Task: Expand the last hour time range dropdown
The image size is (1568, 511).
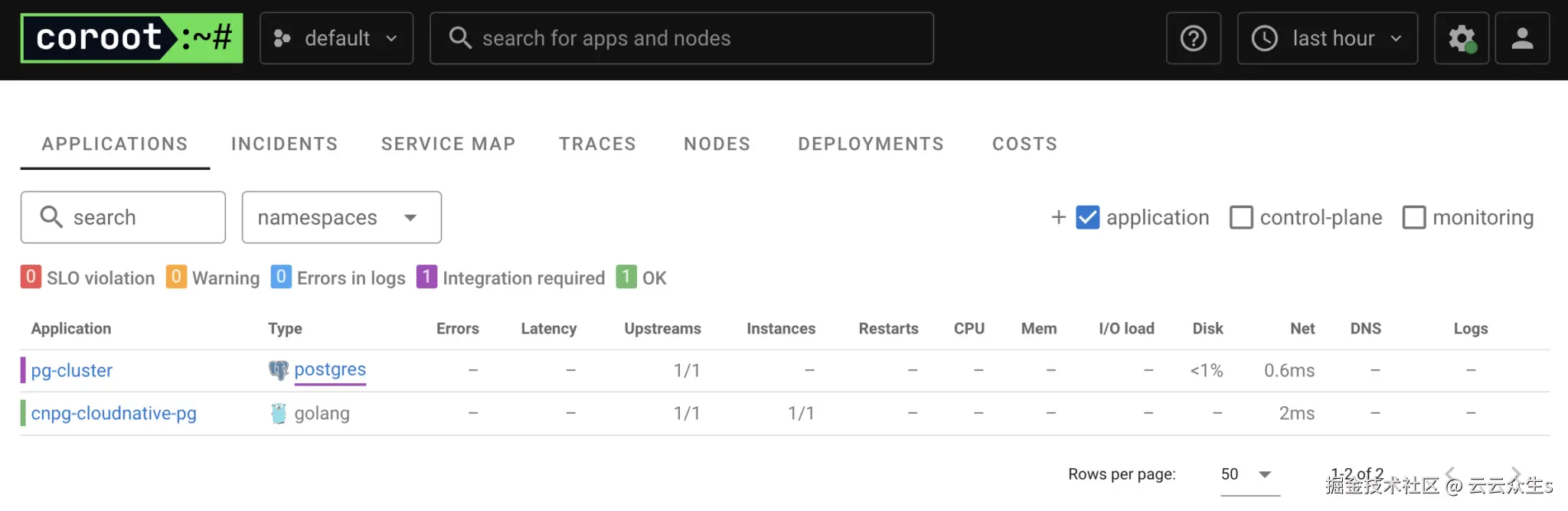Action: (1327, 38)
